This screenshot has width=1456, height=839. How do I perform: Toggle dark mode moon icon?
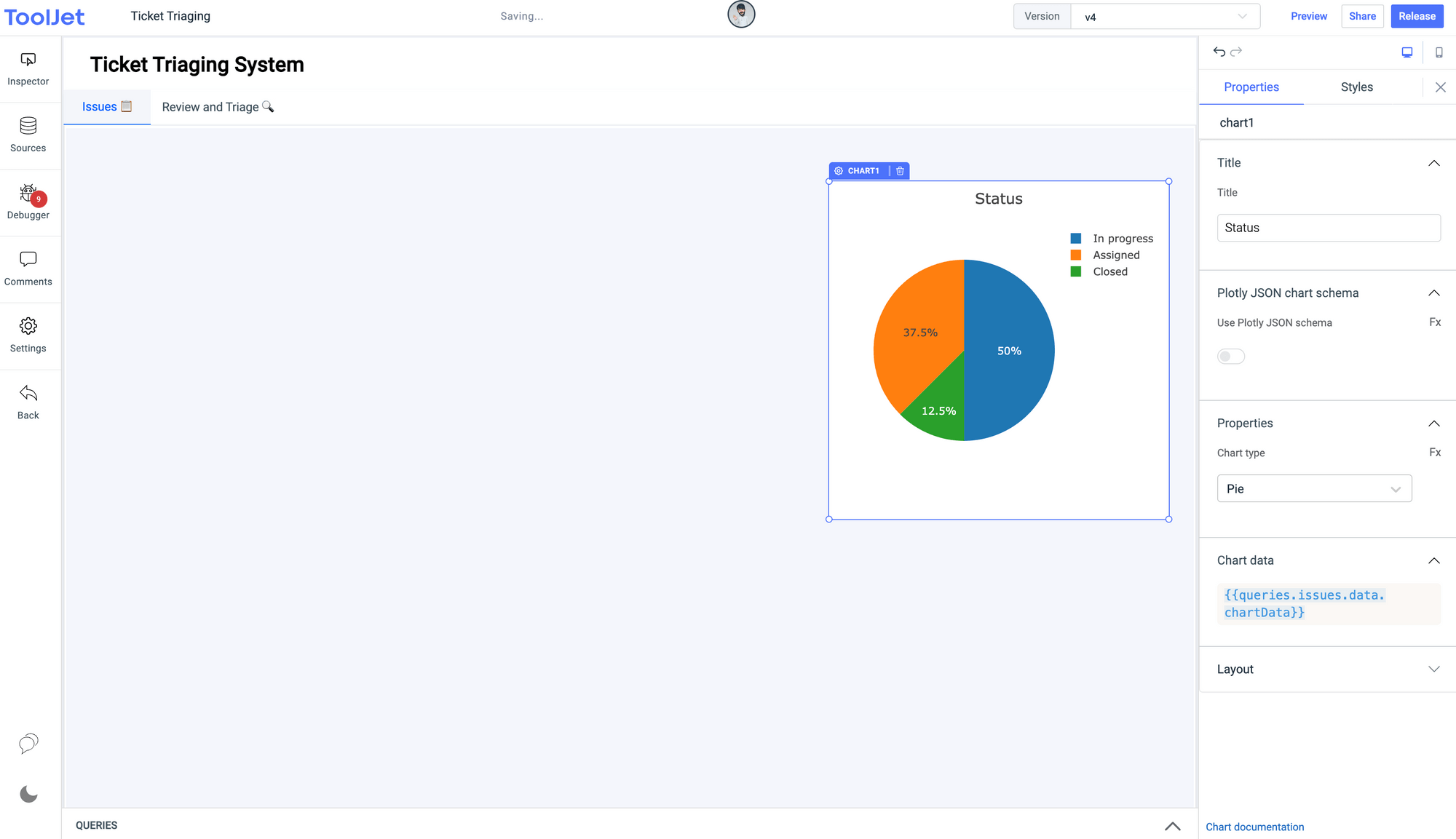[x=28, y=794]
